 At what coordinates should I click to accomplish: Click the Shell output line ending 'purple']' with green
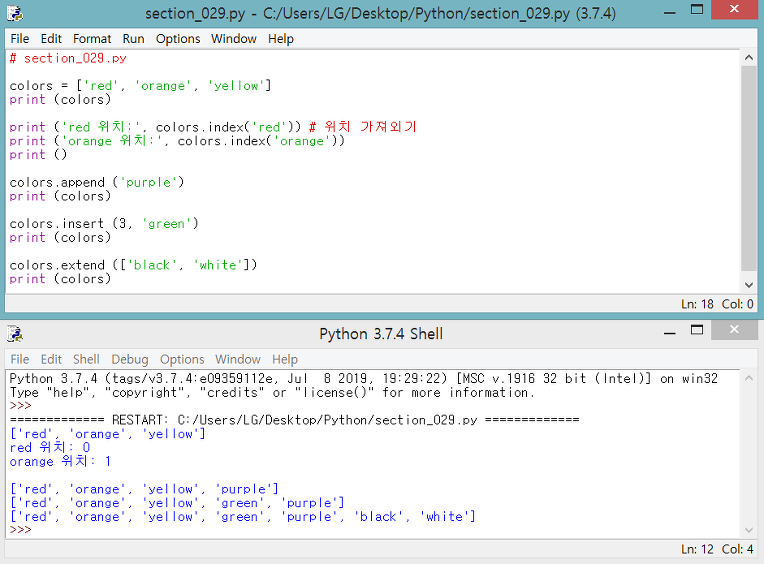click(177, 503)
